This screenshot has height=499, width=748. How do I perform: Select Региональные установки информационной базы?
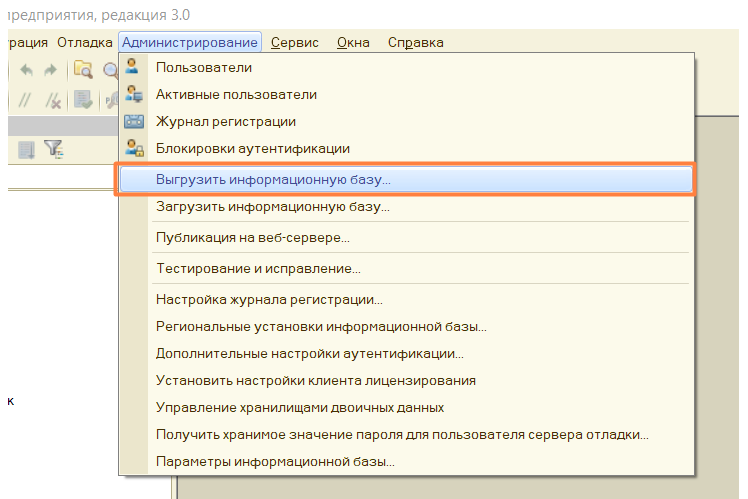[x=406, y=326]
